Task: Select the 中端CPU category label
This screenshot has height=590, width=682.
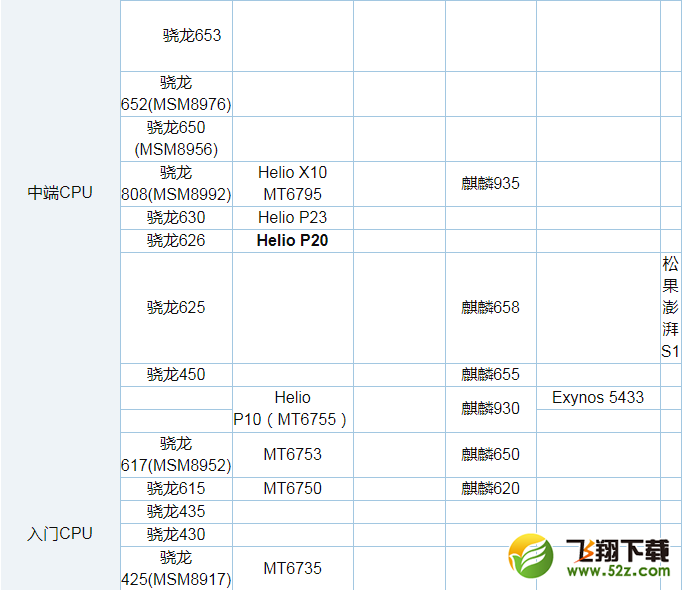Action: point(60,193)
